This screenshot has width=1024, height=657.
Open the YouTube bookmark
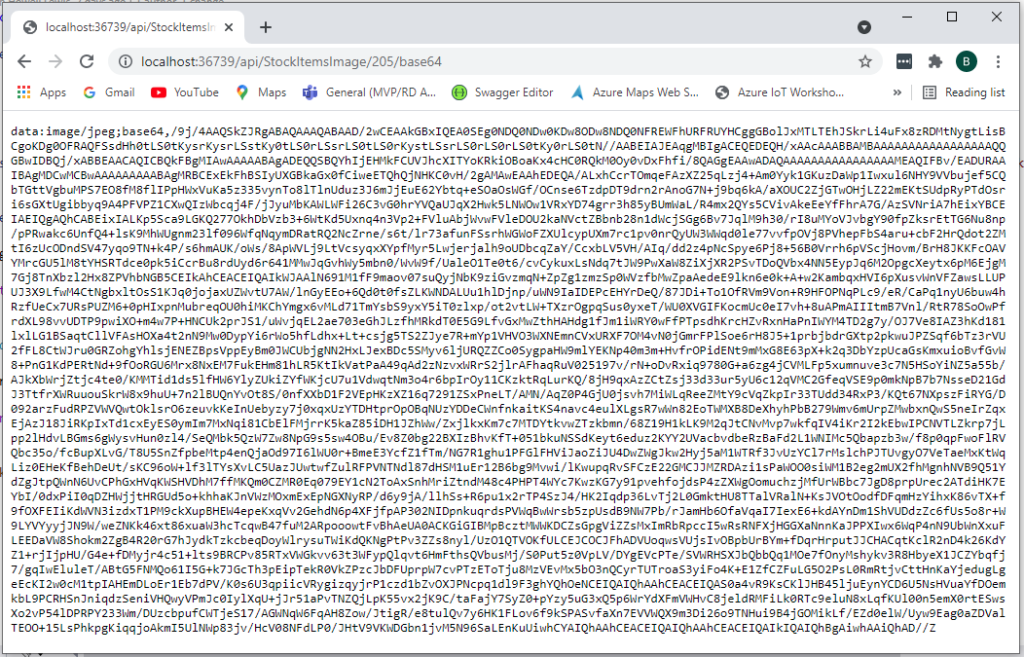tap(185, 92)
